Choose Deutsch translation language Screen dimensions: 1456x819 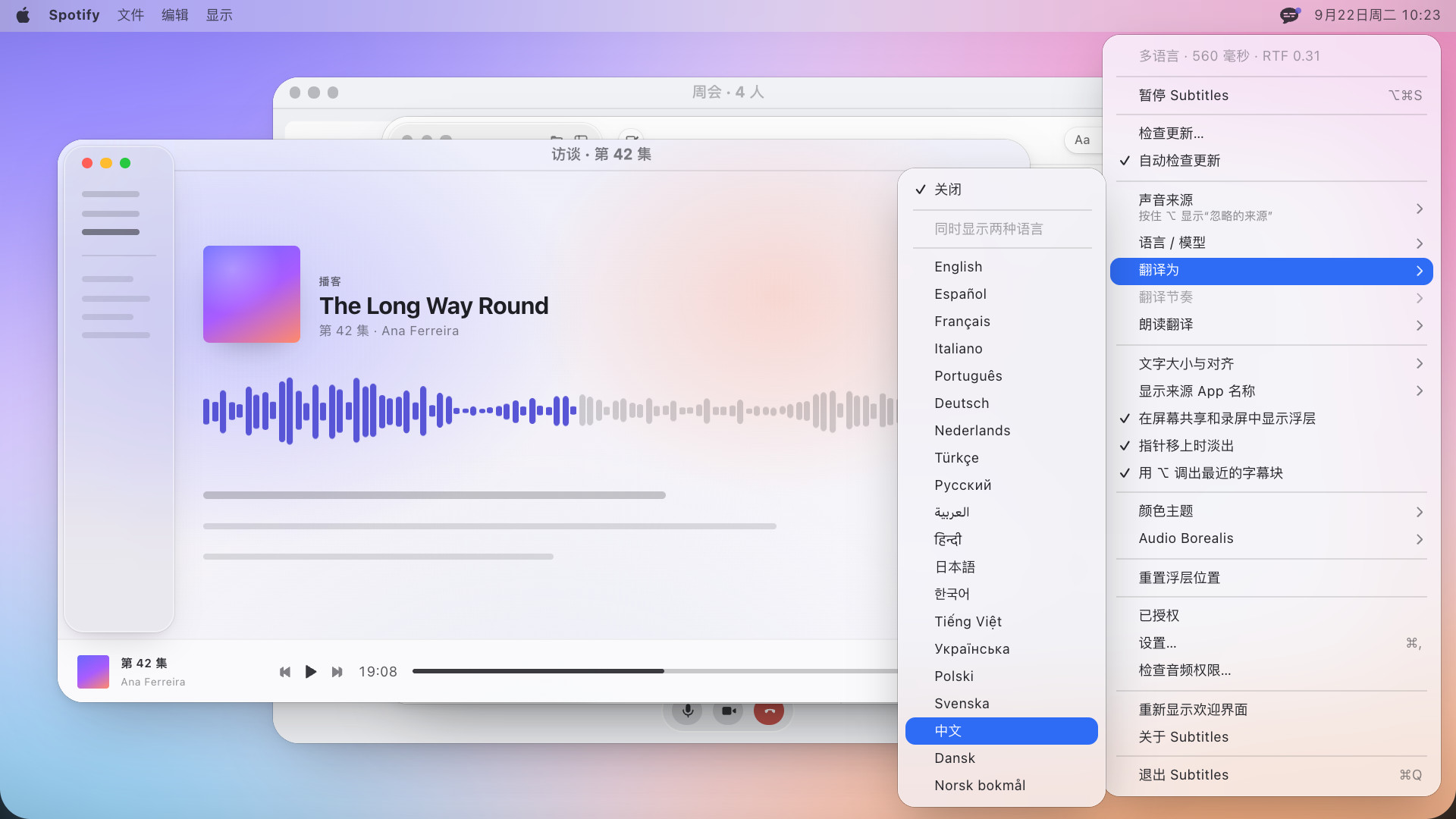pos(1002,403)
